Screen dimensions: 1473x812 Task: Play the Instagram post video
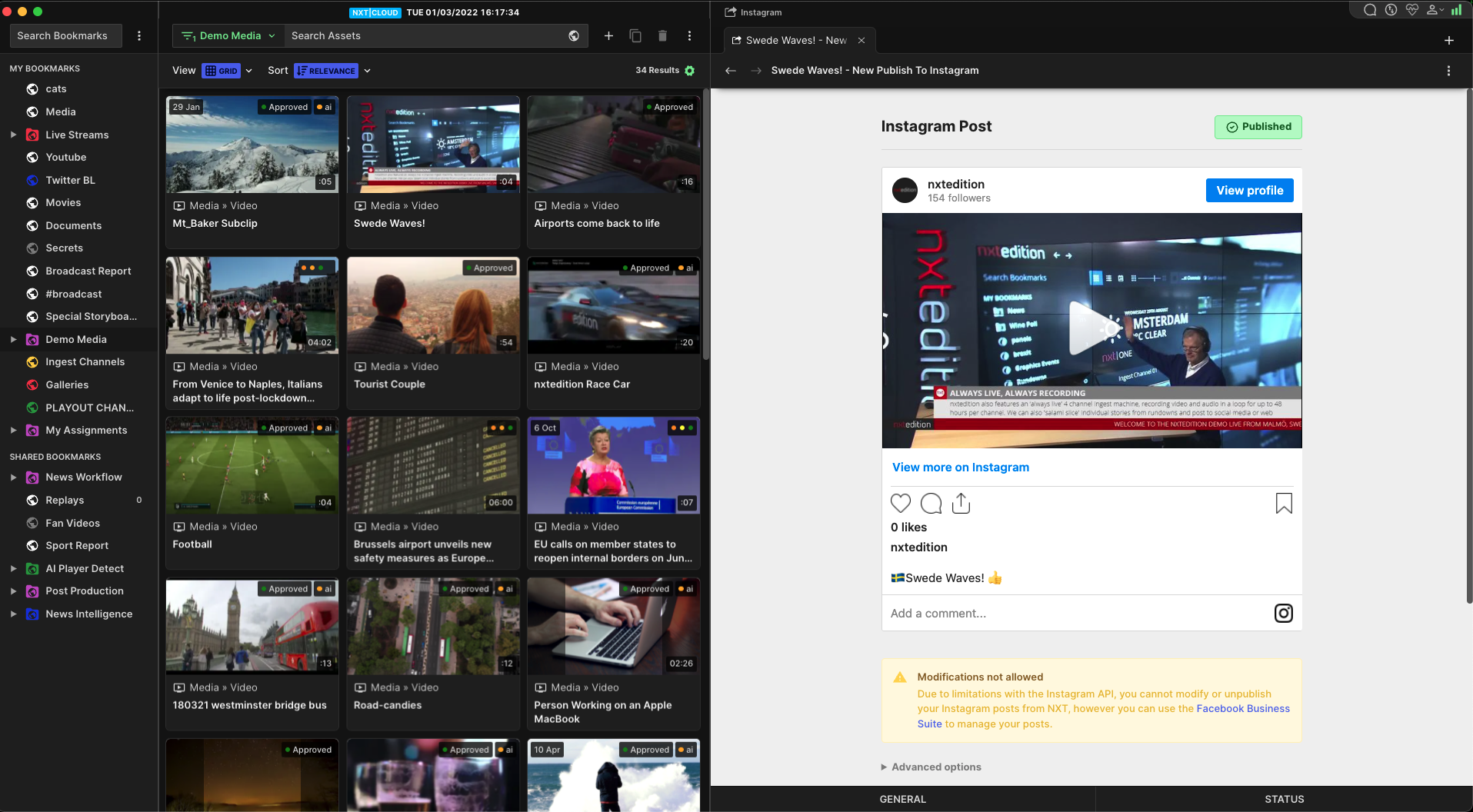1092,328
